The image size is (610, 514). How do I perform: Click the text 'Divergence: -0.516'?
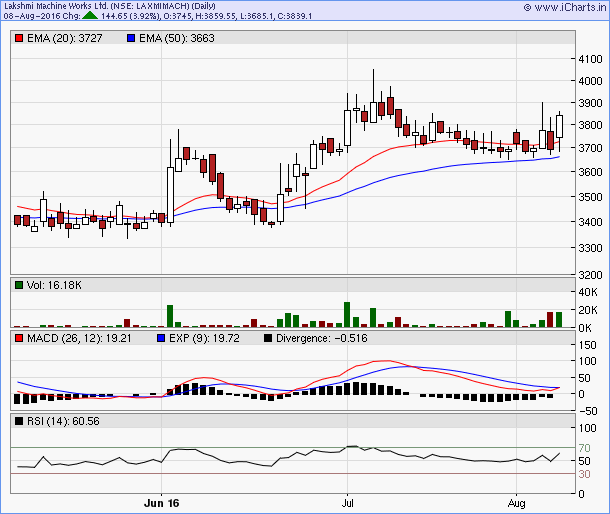coord(322,338)
